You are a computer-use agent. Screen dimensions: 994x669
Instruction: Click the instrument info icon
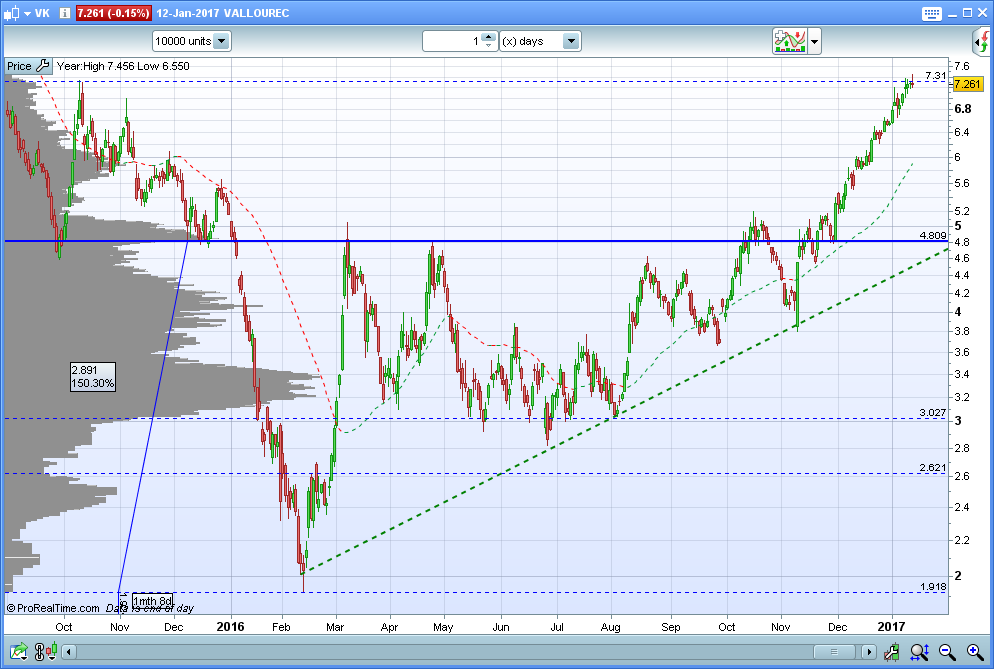coord(65,13)
